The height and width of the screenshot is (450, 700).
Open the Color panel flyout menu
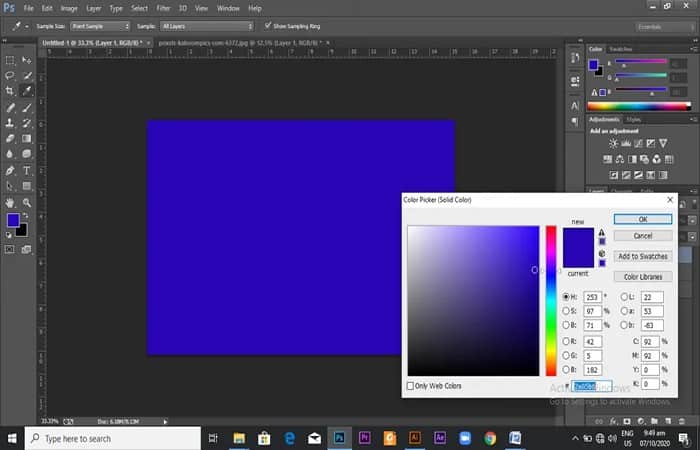pyautogui.click(x=694, y=49)
